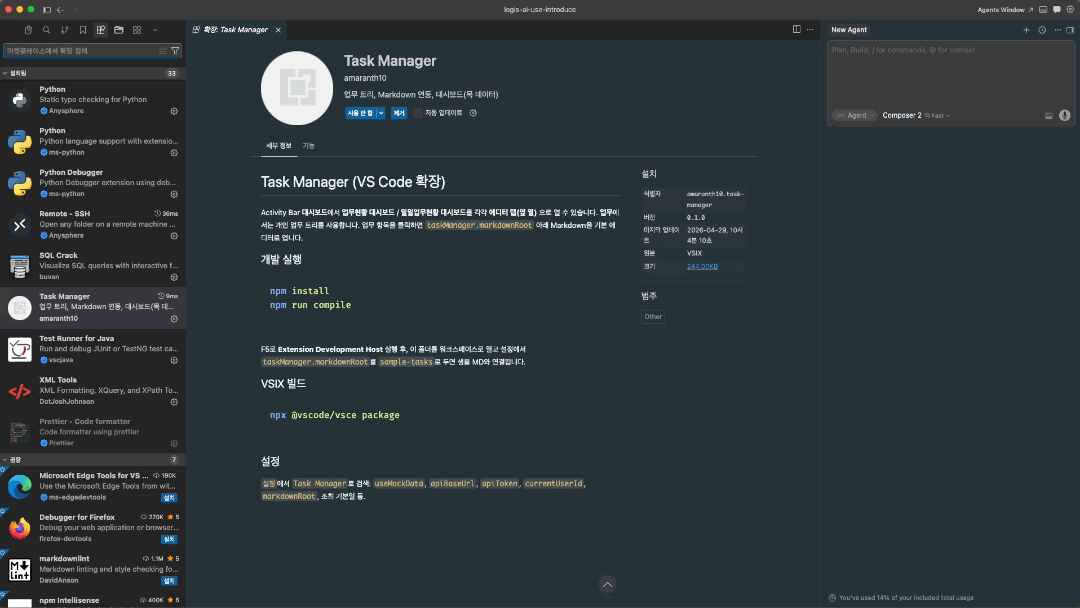Open the disable button dropdown arrow

[x=381, y=113]
